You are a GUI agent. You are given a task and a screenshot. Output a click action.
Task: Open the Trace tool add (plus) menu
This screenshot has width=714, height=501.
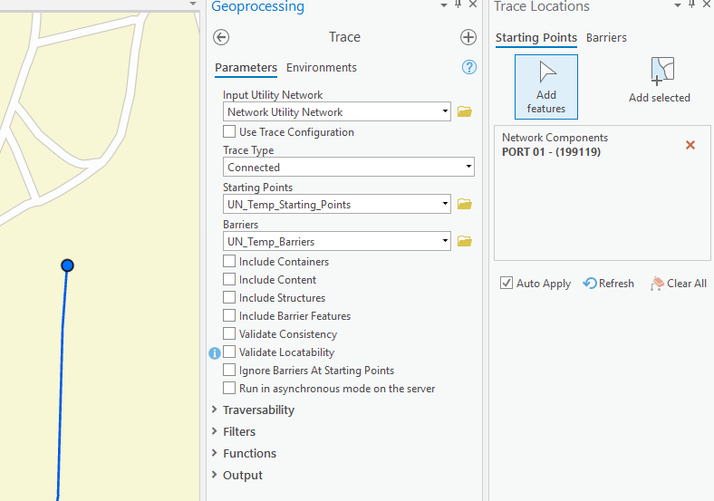coord(468,37)
